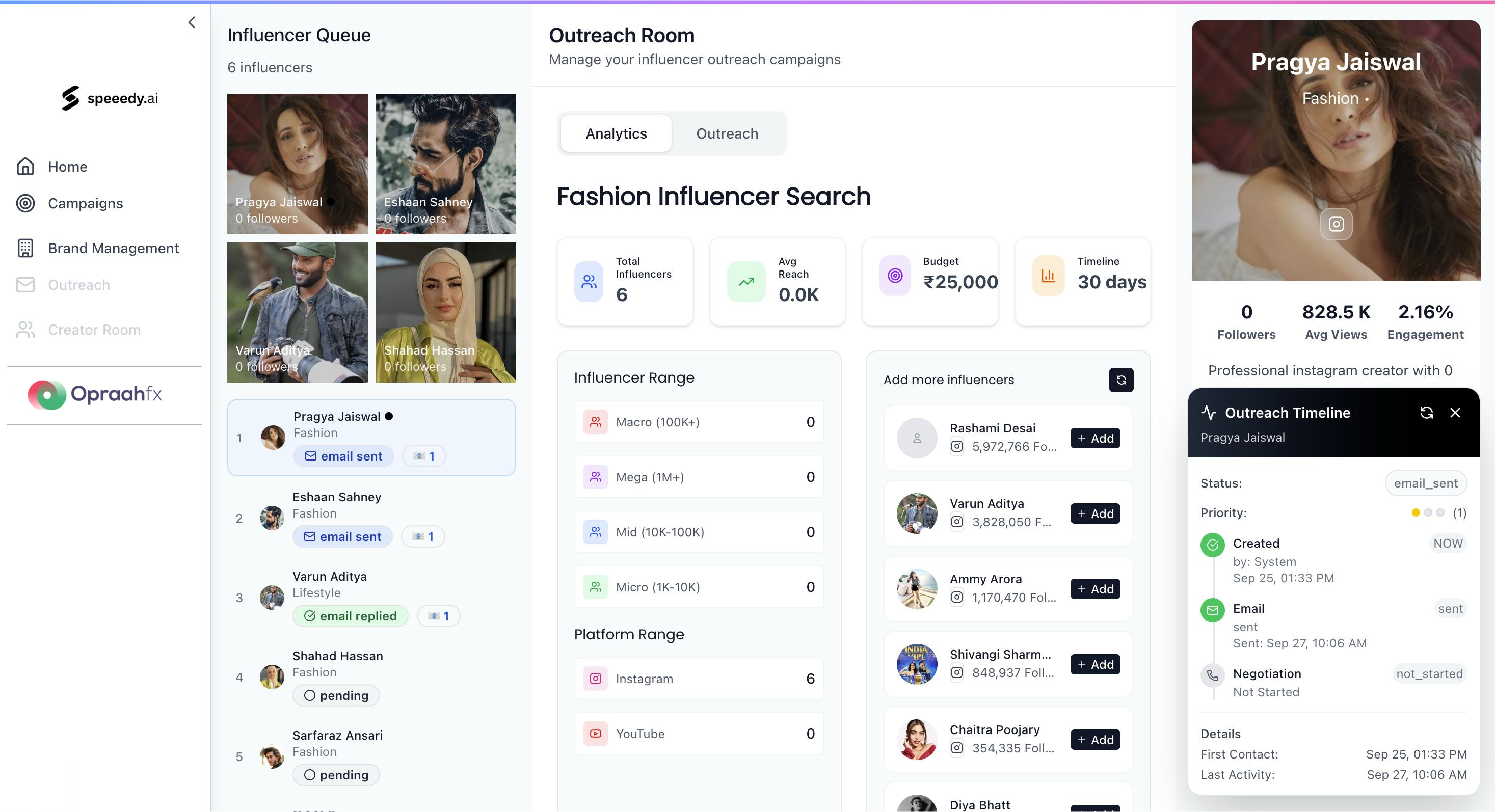1495x812 pixels.
Task: Add Rashami Desai to the campaign
Action: (1094, 438)
